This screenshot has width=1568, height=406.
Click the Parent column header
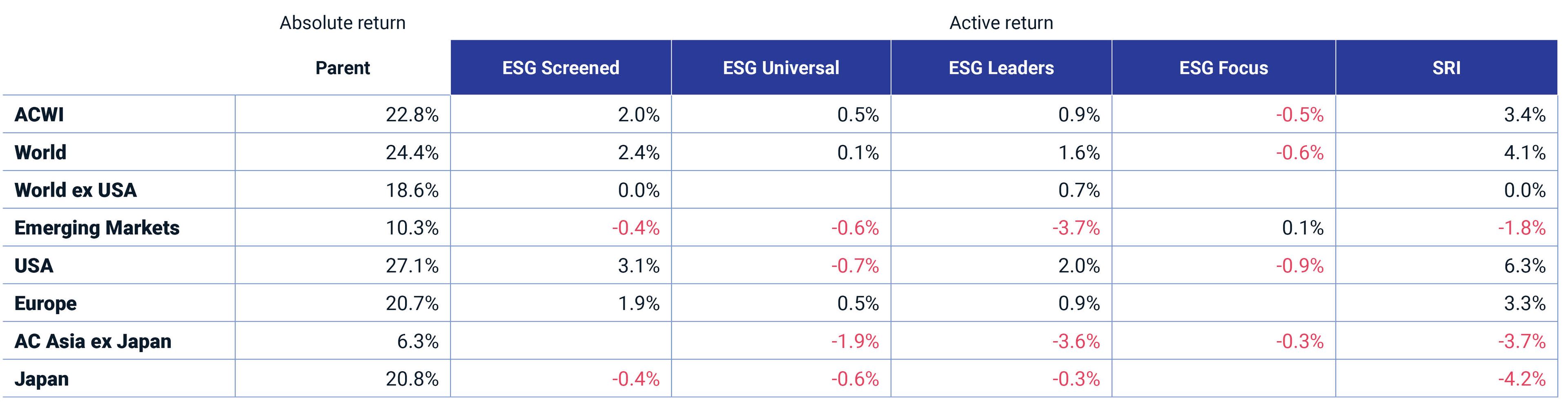pos(342,68)
